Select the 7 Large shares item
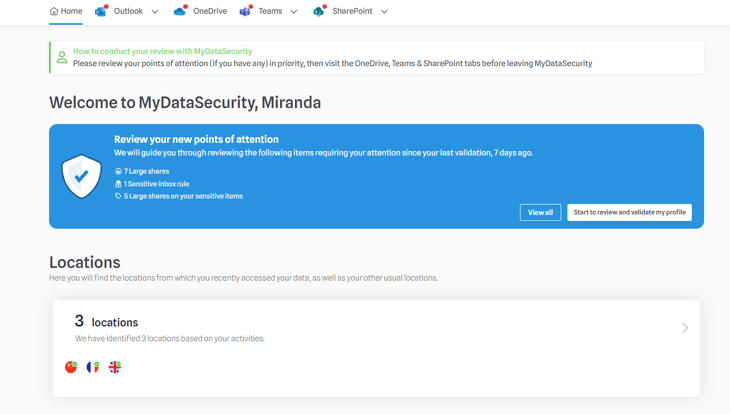This screenshot has height=414, width=730. click(146, 171)
